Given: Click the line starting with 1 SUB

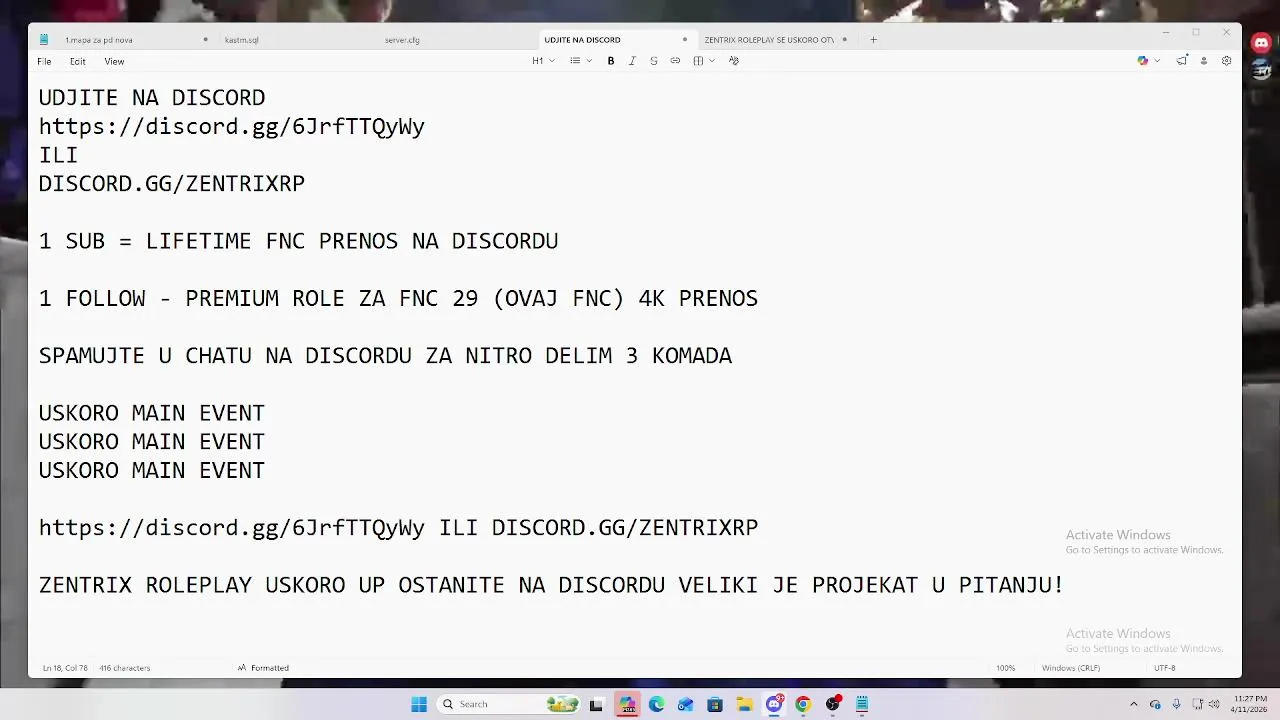Looking at the screenshot, I should pyautogui.click(x=298, y=241).
